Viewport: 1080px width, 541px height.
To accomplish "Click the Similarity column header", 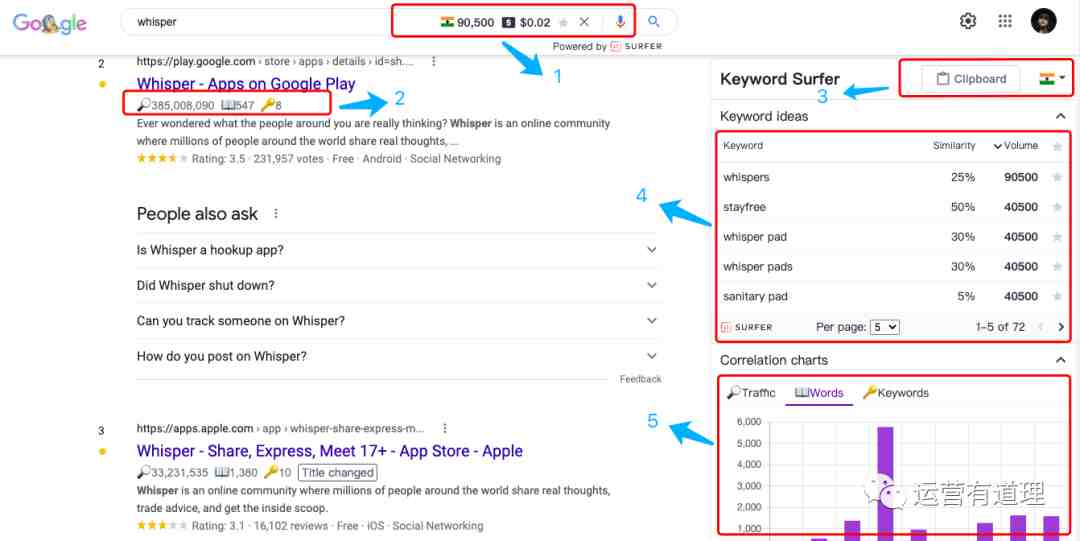I will pos(954,145).
